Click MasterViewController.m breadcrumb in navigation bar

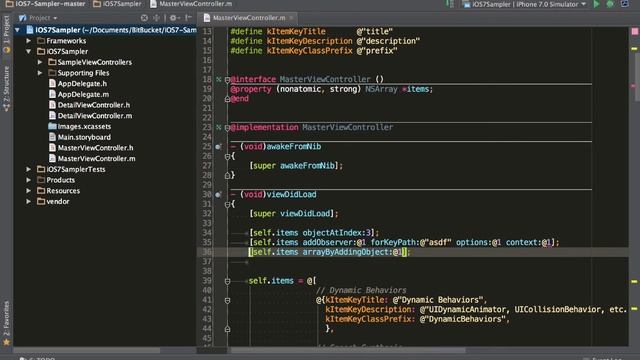191,4
